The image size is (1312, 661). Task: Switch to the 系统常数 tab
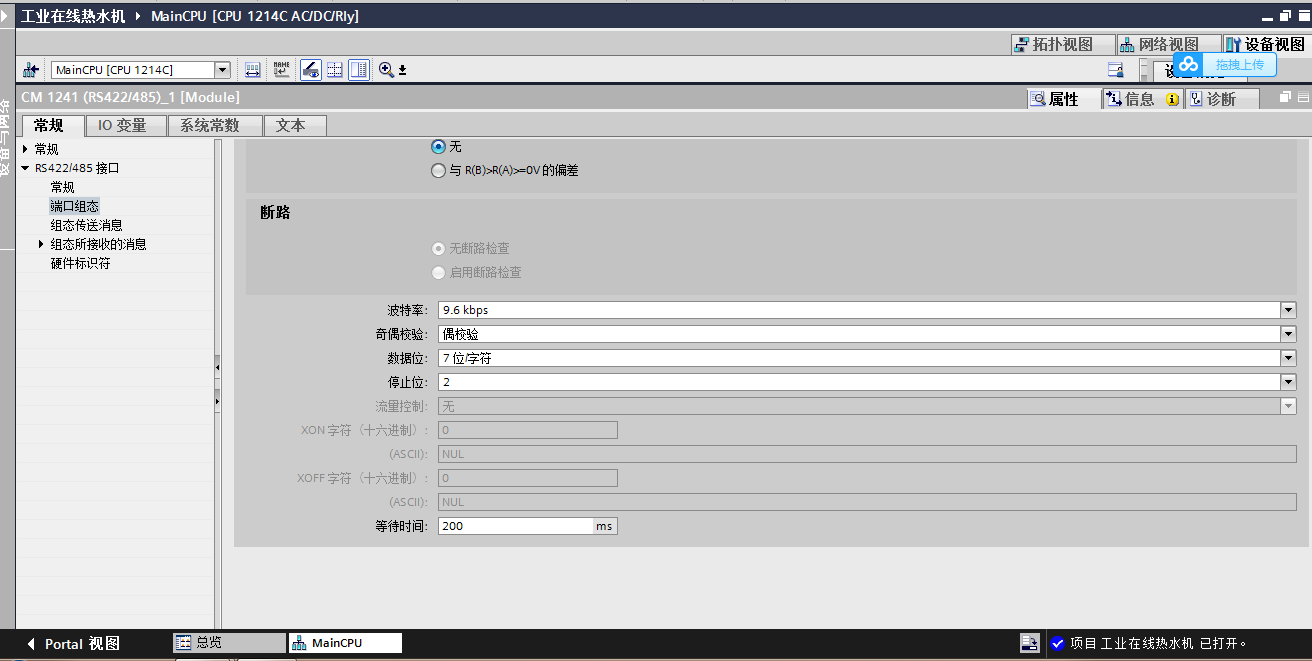click(x=209, y=126)
